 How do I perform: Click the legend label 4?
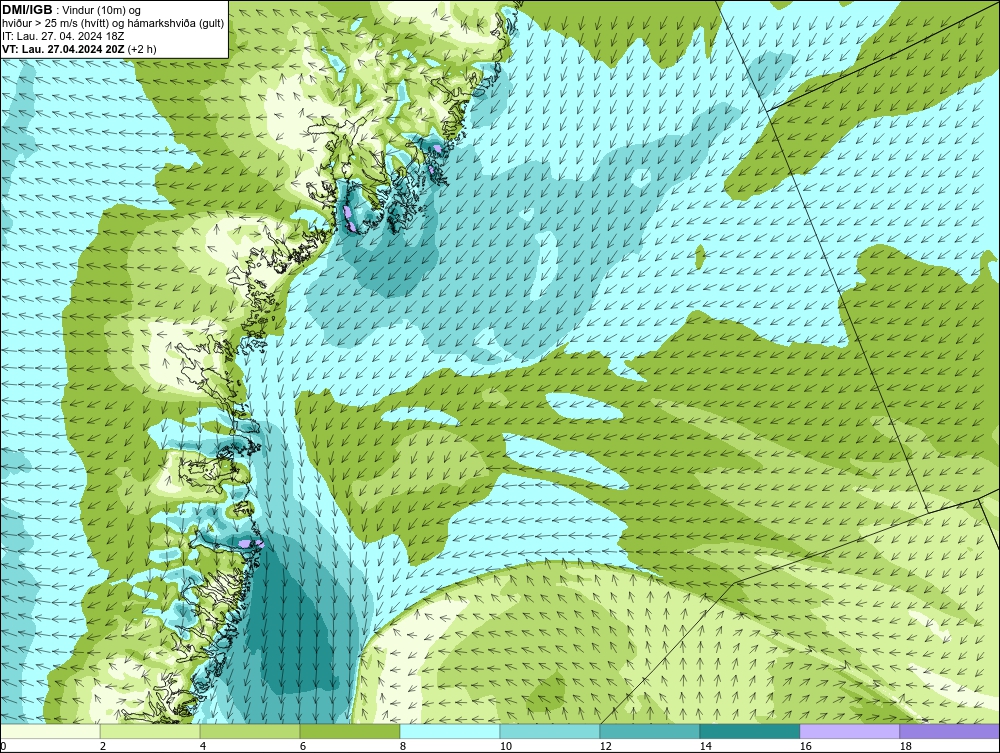point(203,747)
